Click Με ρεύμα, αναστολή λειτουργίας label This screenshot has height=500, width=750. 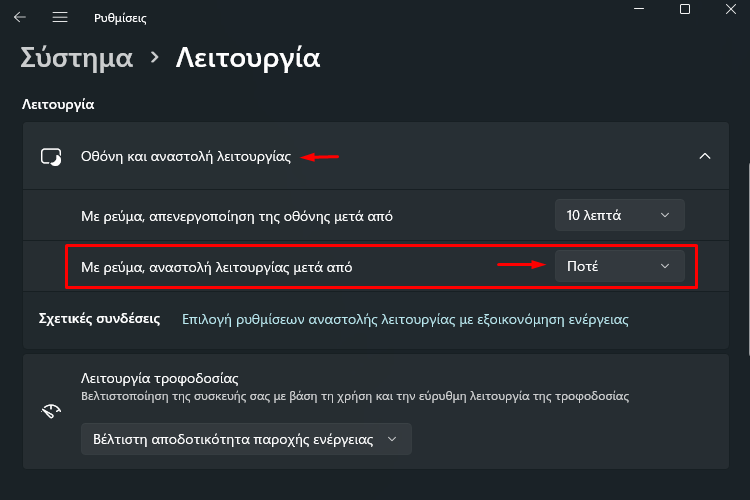tap(216, 267)
